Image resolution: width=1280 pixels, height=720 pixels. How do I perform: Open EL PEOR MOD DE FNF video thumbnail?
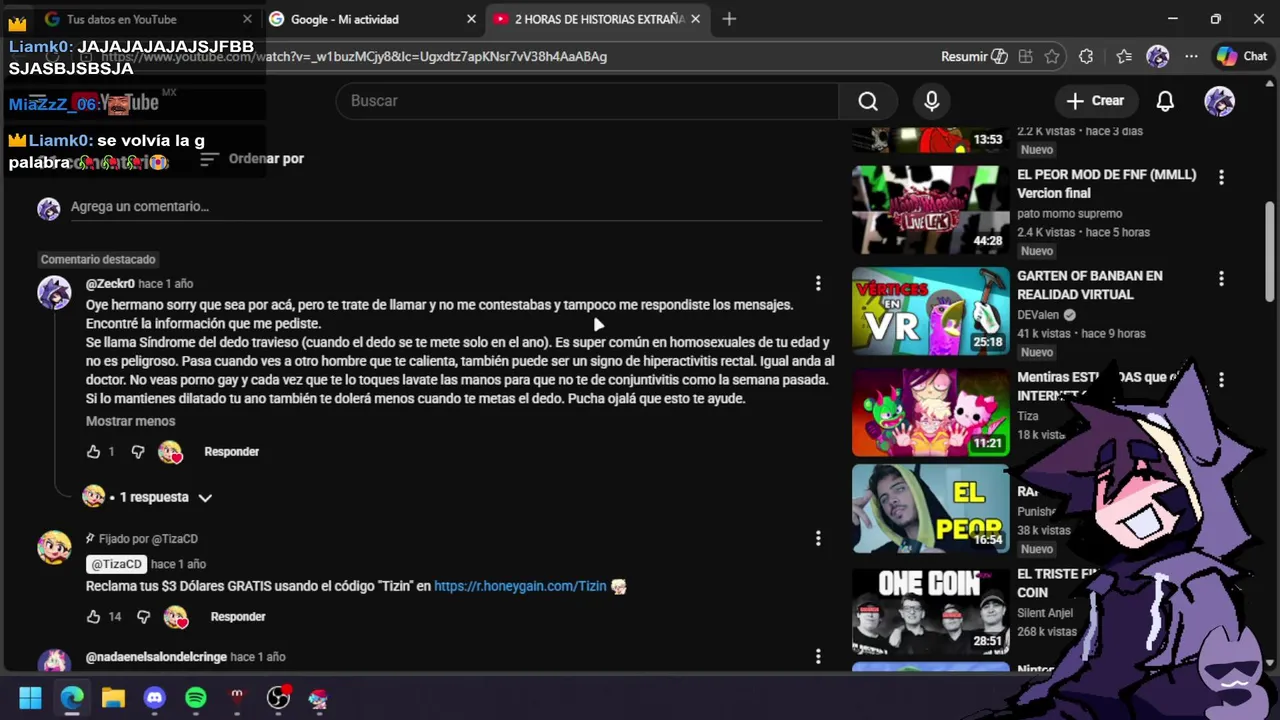pyautogui.click(x=931, y=210)
